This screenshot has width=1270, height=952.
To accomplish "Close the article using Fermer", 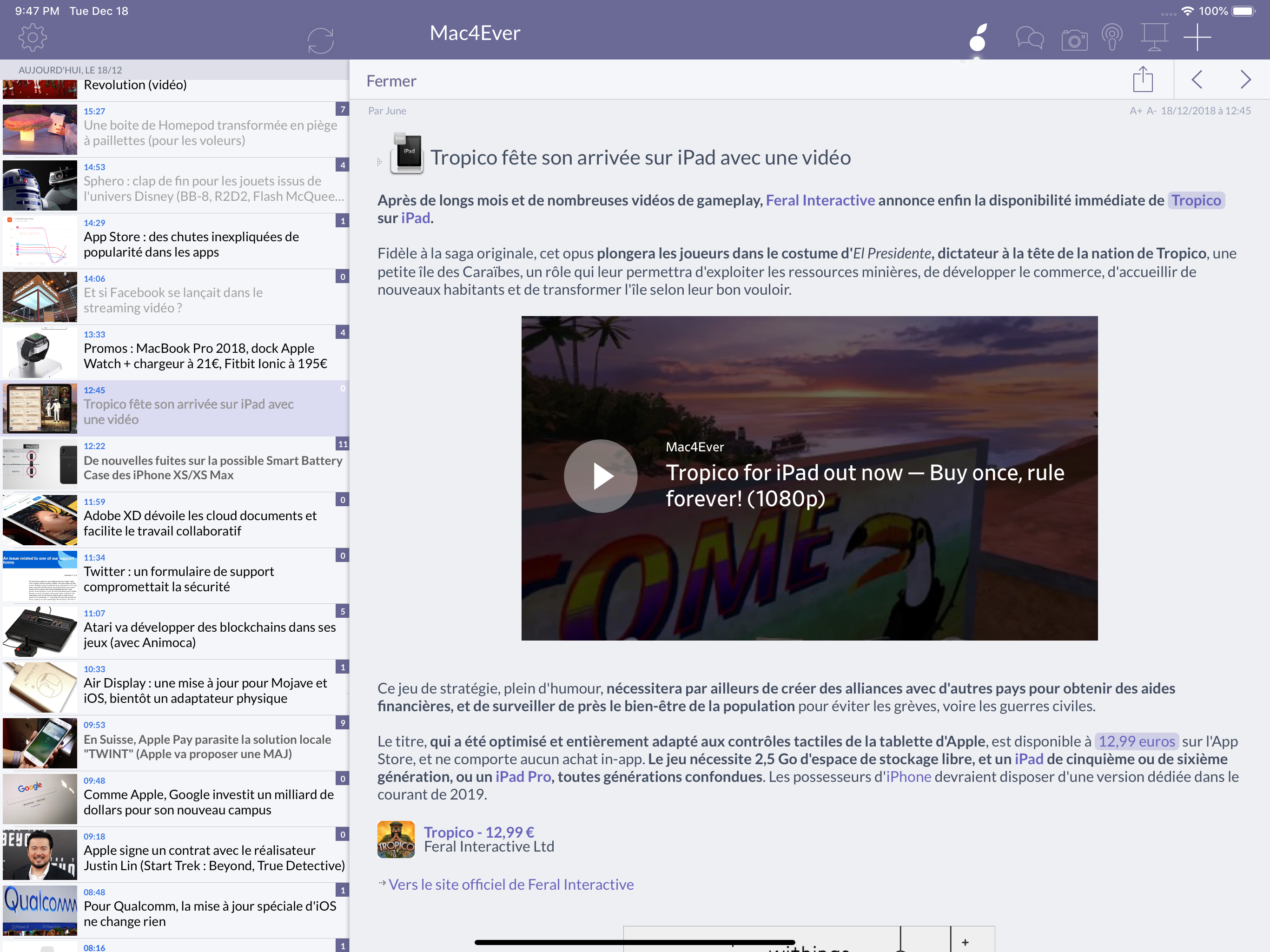I will pos(391,81).
